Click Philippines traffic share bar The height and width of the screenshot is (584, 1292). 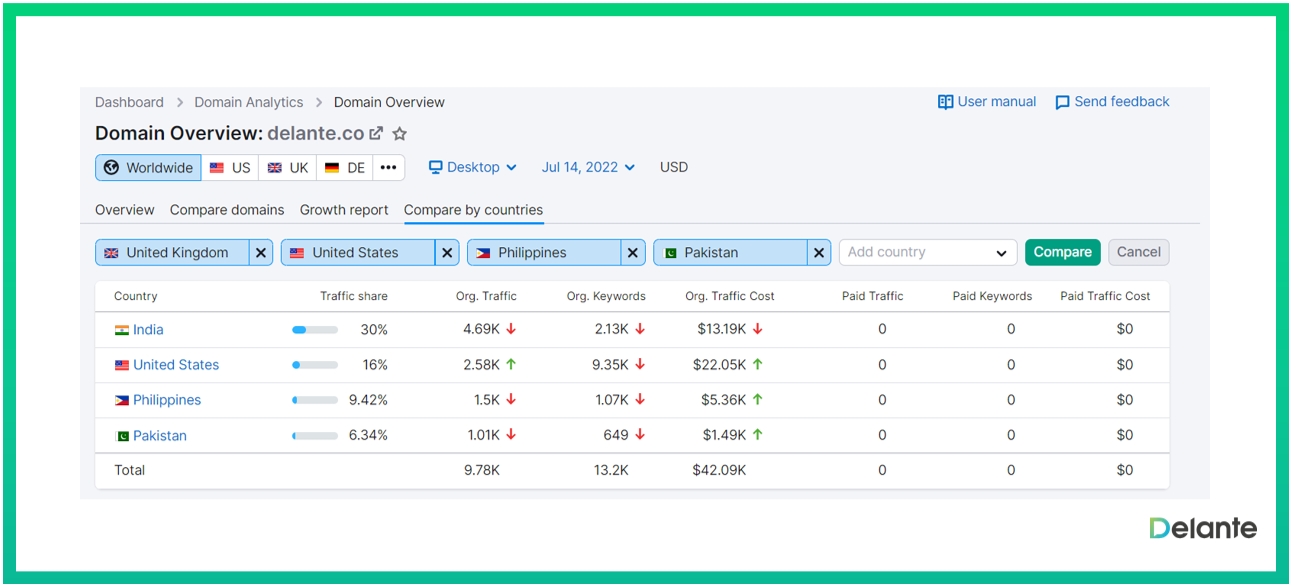tap(315, 400)
